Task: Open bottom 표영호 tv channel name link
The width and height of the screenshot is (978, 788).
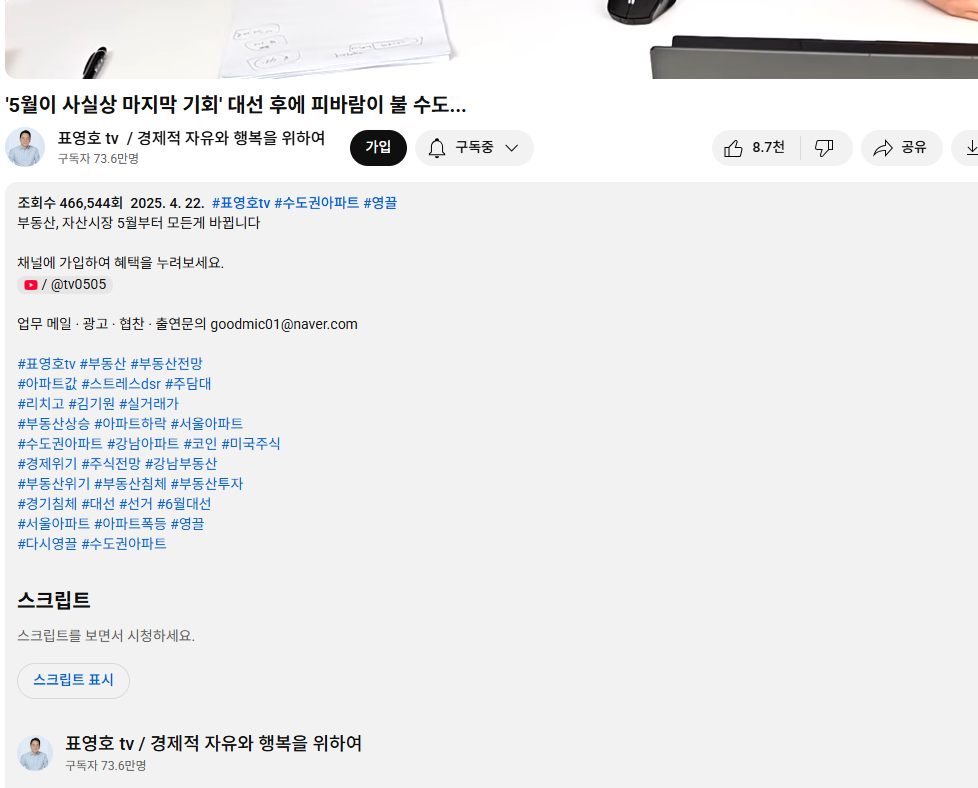Action: (213, 743)
